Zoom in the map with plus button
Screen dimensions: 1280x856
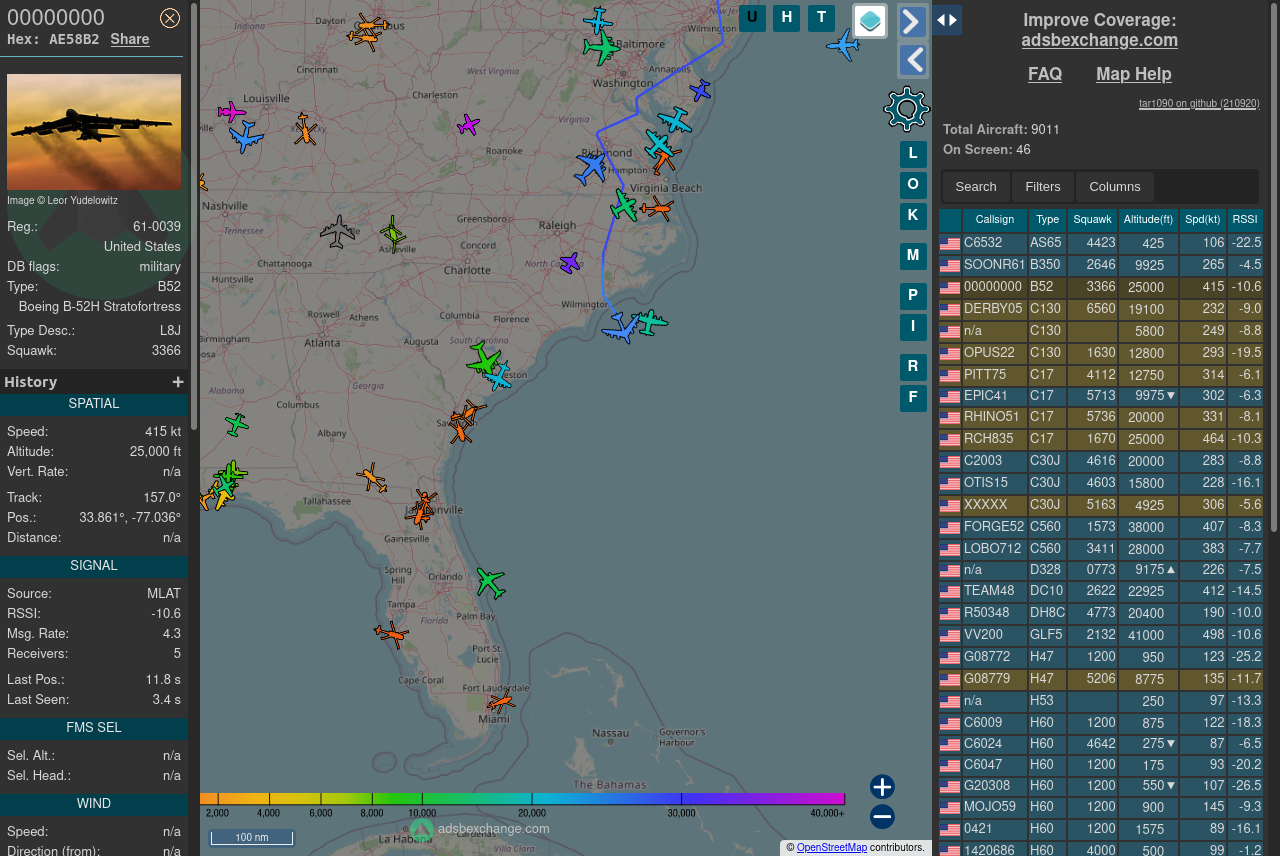(x=882, y=787)
